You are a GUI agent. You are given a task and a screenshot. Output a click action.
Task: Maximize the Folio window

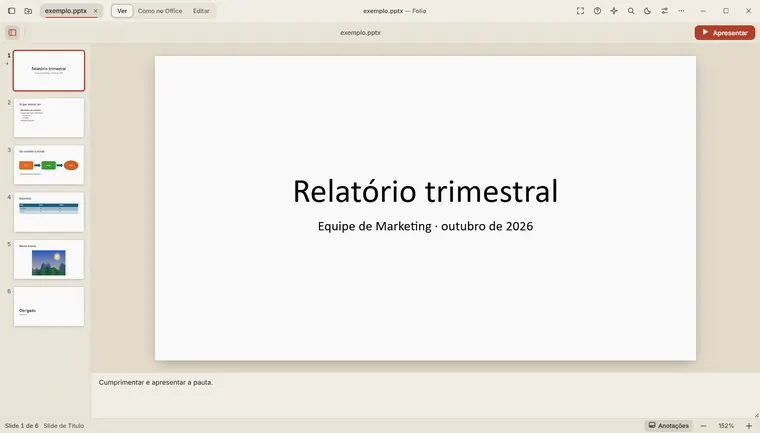point(726,11)
